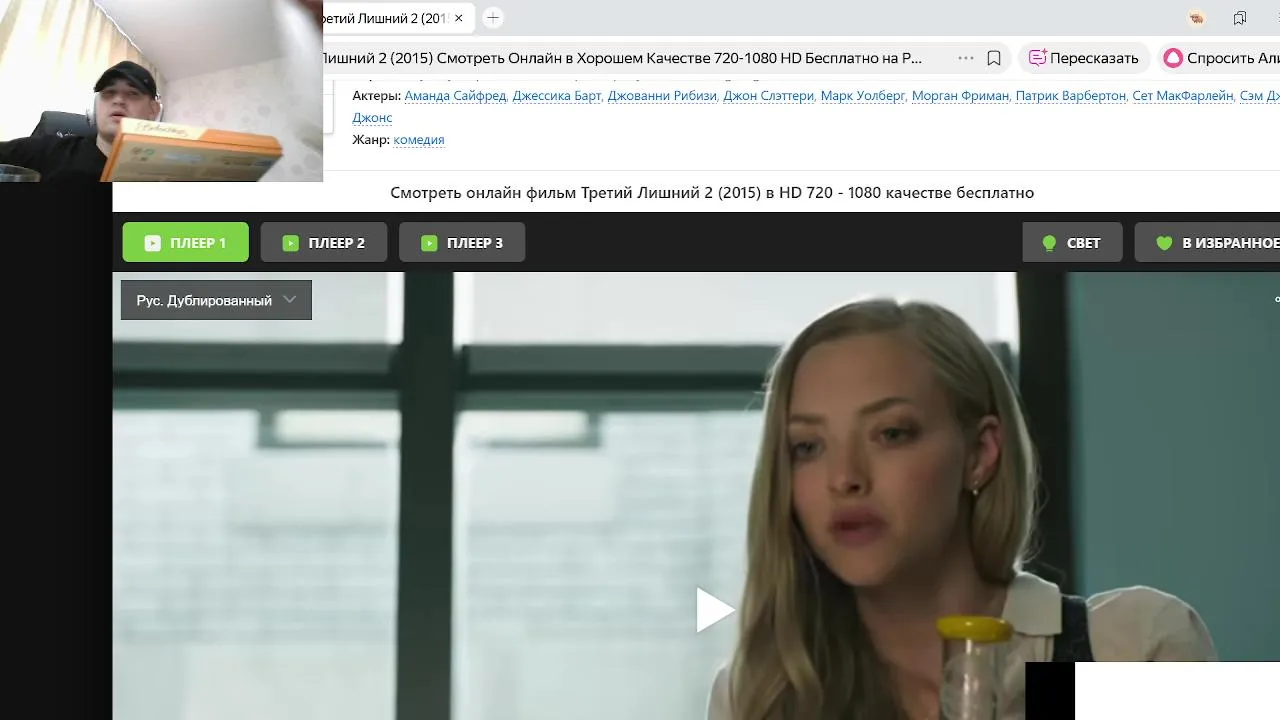Viewport: 1280px width, 720px height.
Task: Add movie via В ИЗБРАННОЕ button
Action: pos(1207,242)
